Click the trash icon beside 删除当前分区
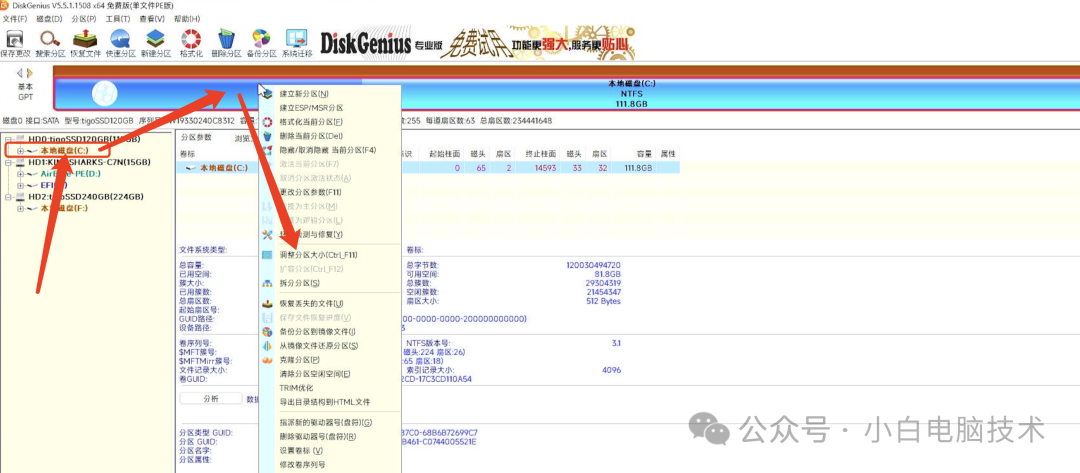This screenshot has width=1080, height=473. [268, 136]
